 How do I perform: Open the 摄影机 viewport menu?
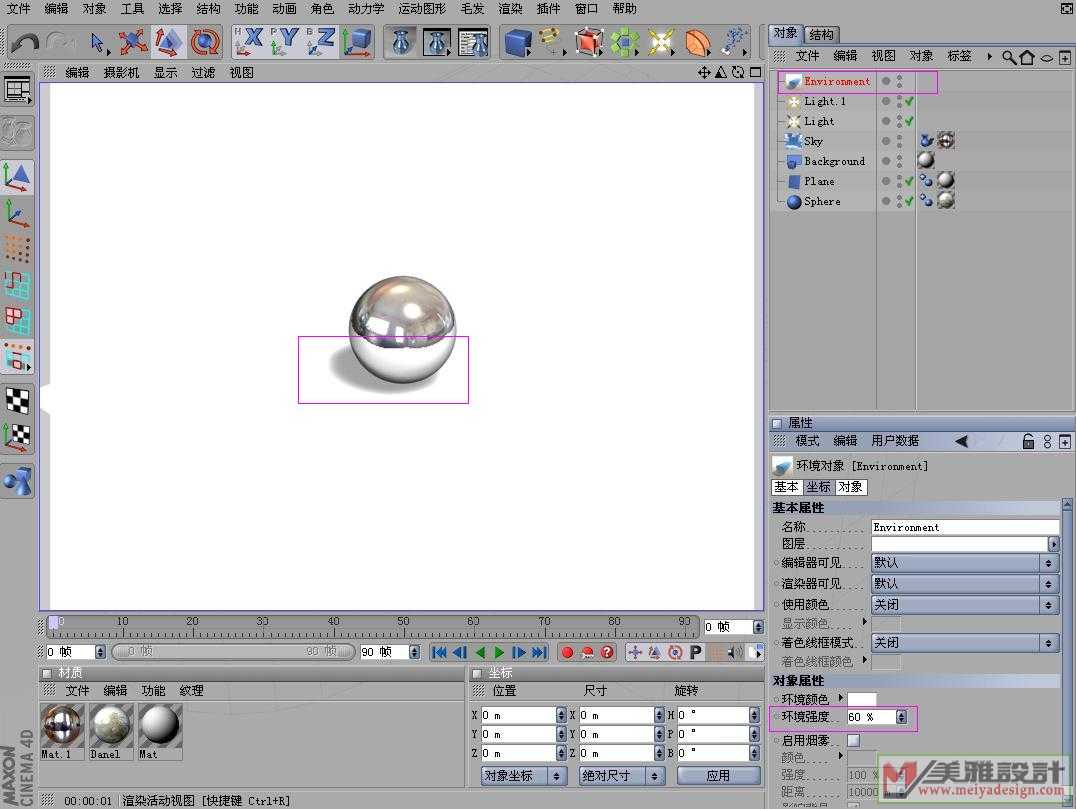click(x=121, y=73)
